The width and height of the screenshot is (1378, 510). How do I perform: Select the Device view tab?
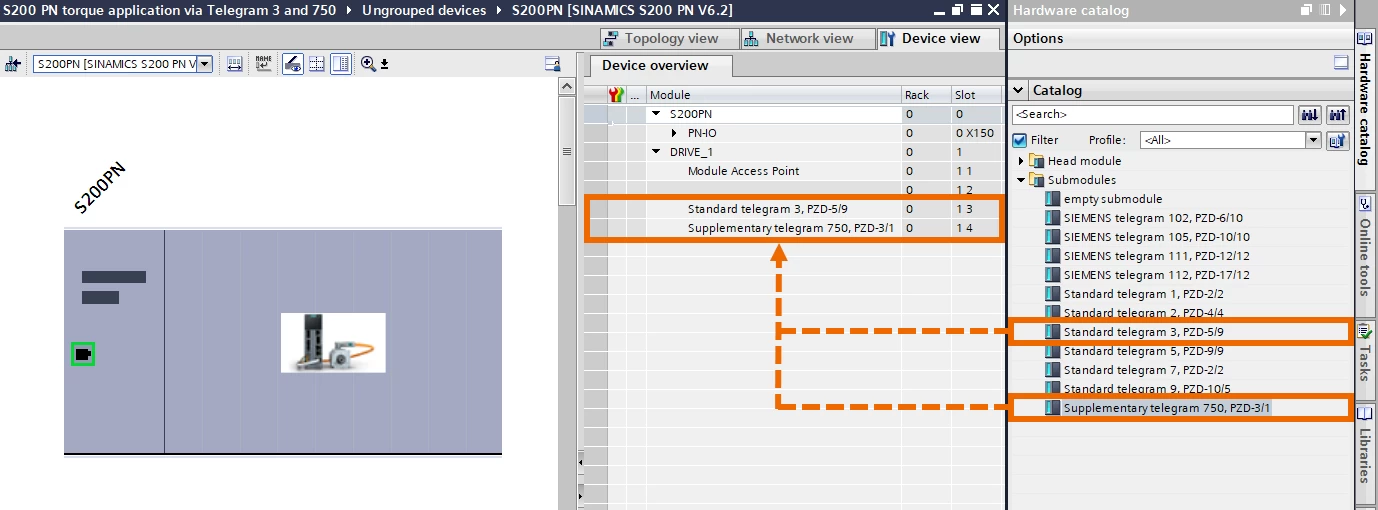(939, 39)
